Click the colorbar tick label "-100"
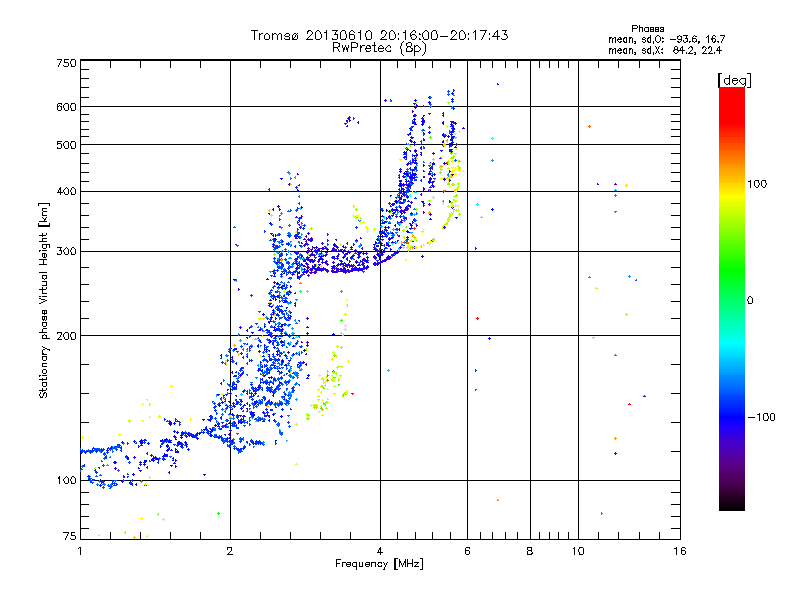The image size is (800, 600). 761,417
